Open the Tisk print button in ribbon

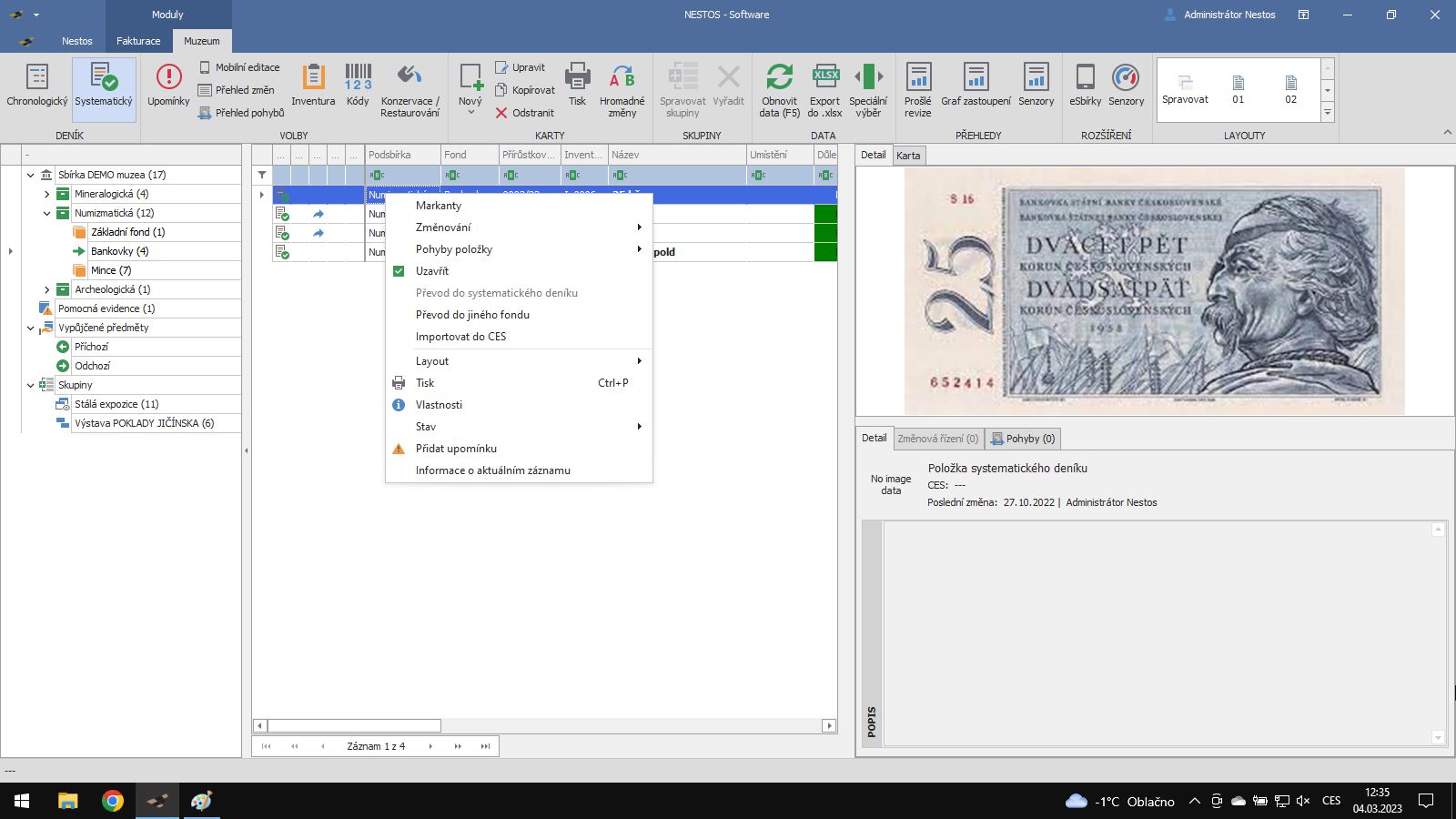[x=577, y=87]
